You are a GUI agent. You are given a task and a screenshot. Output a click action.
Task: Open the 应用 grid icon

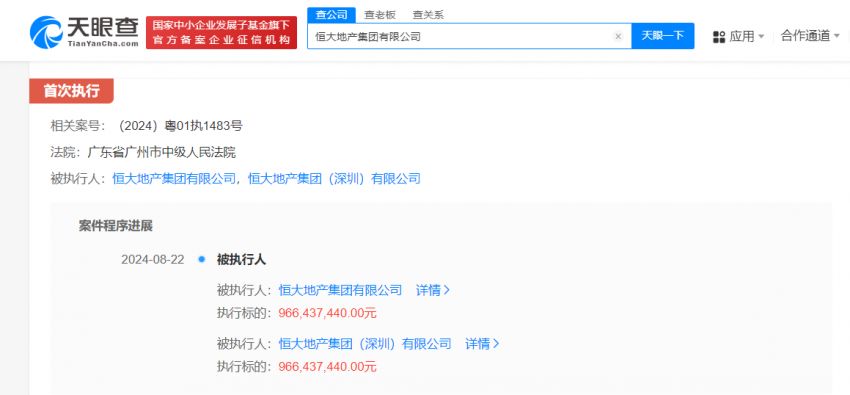click(x=719, y=37)
